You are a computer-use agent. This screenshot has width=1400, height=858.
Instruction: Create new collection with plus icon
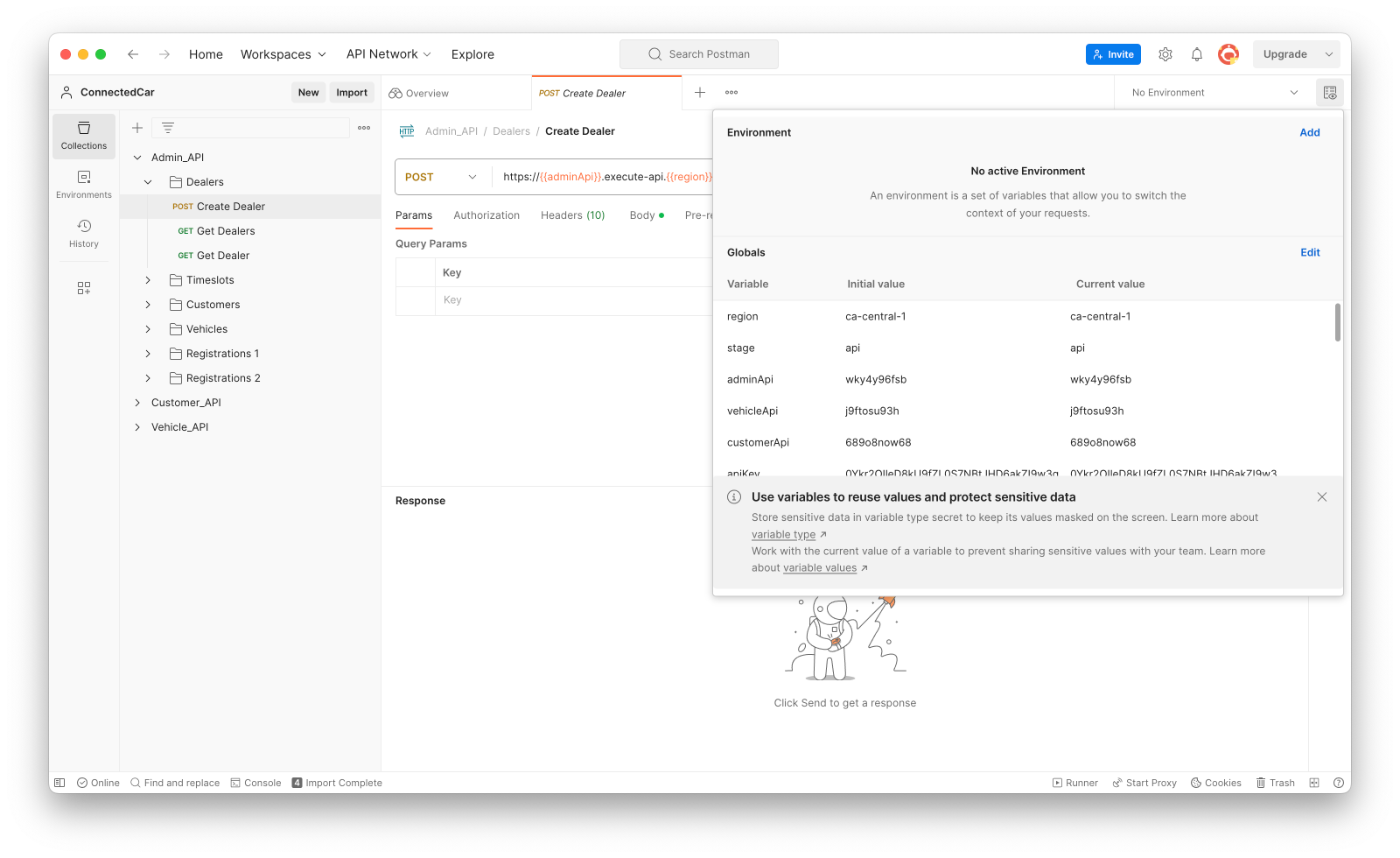137,128
